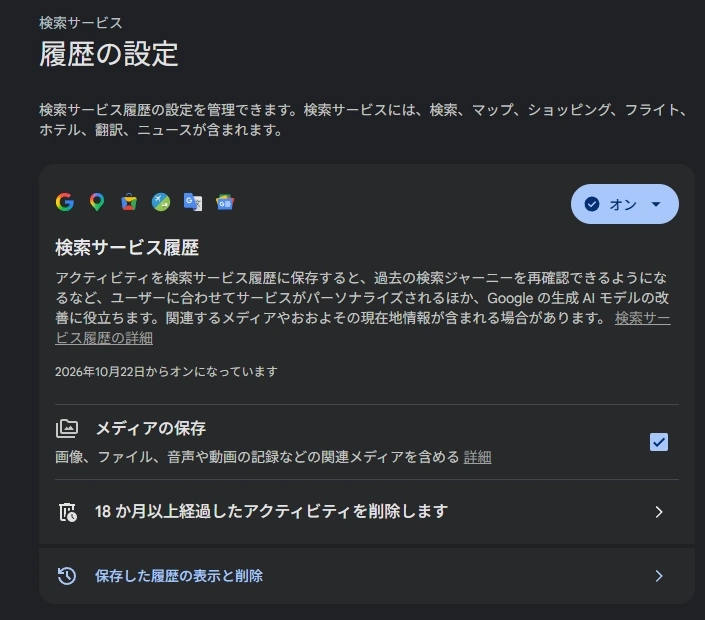Click the Google Search icon
705x620 pixels.
tap(65, 202)
